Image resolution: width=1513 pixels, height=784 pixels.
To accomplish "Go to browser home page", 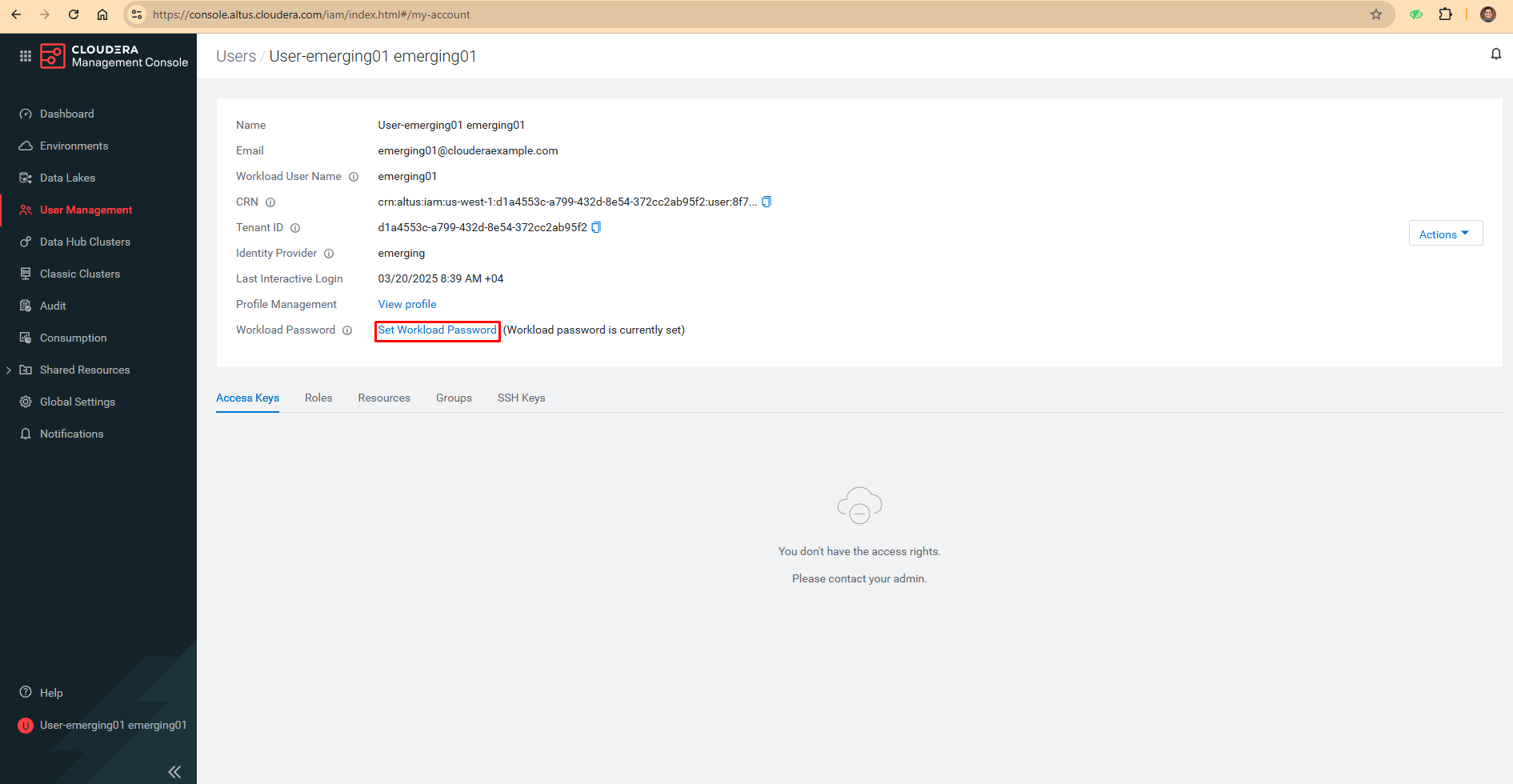I will tap(102, 14).
